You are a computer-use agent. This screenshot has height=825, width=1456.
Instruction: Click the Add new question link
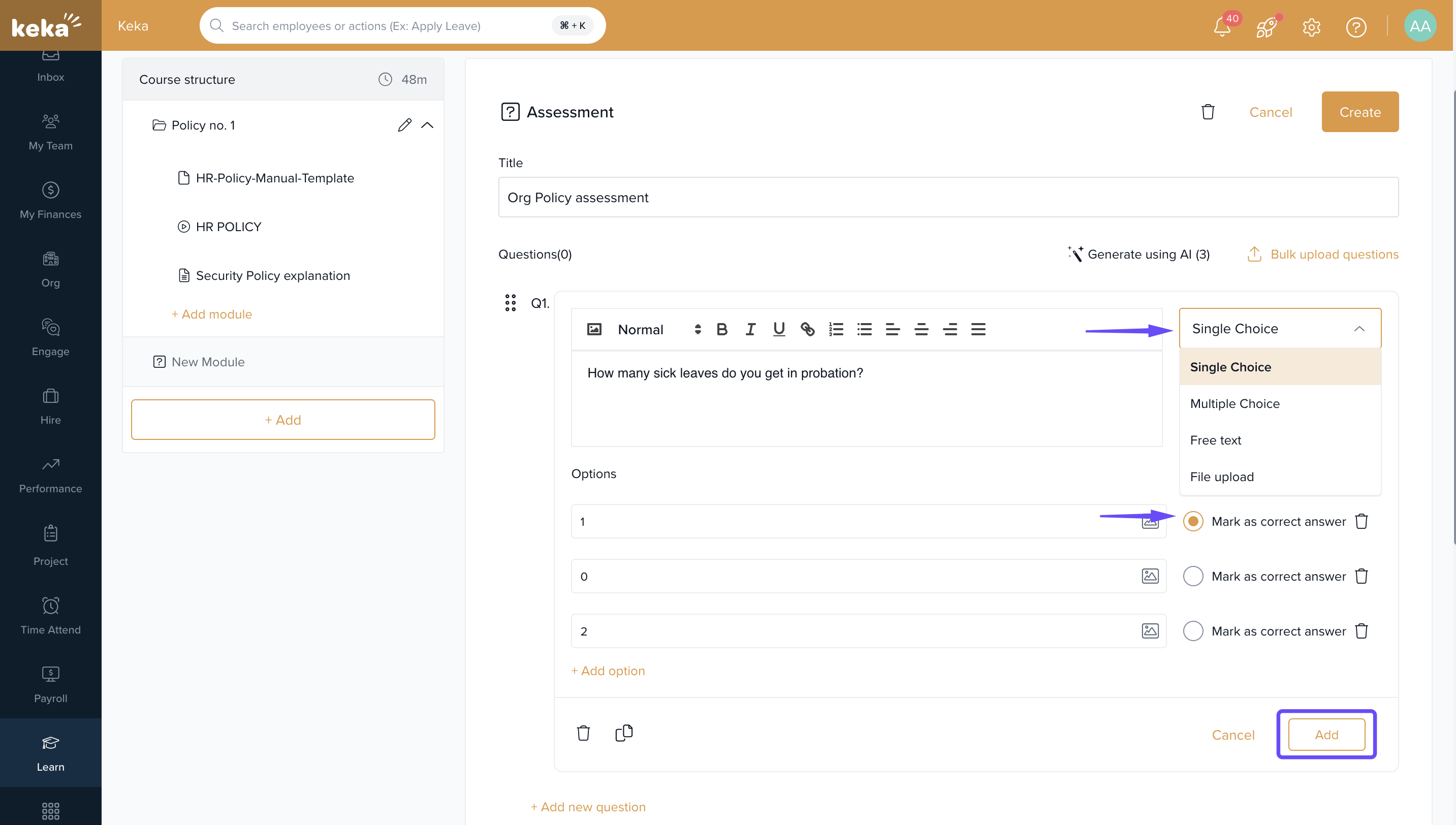coord(588,807)
